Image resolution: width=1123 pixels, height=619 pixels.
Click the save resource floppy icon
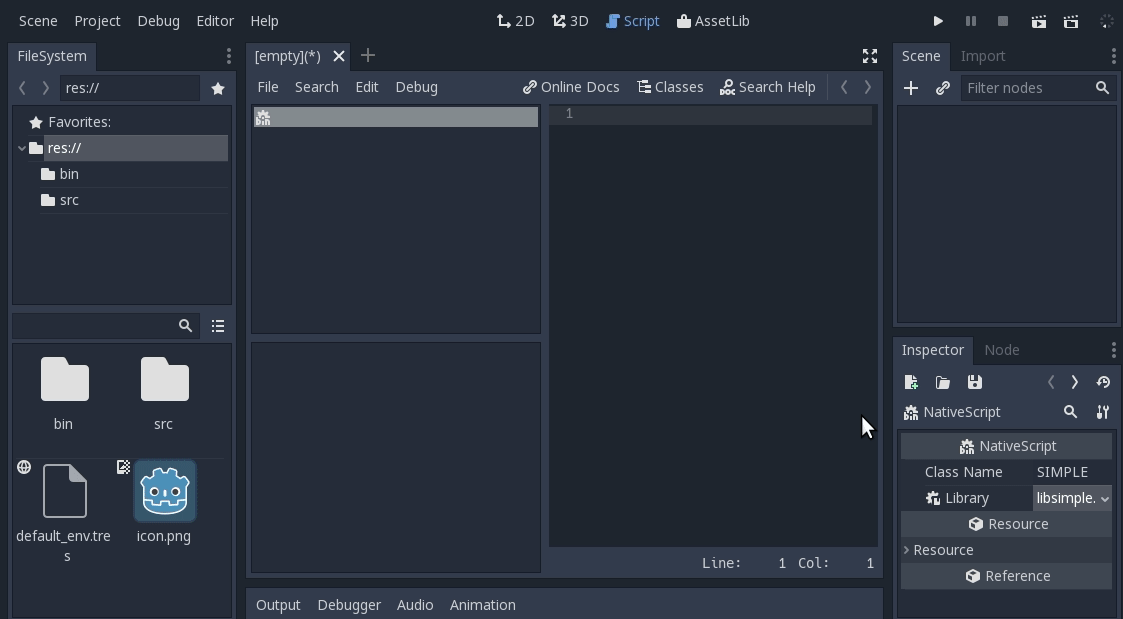(974, 382)
